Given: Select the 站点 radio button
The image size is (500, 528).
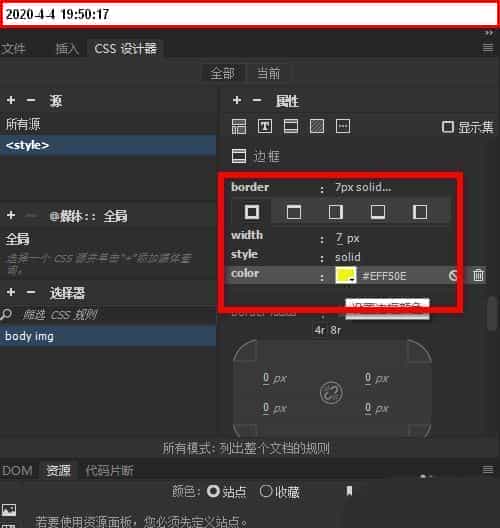Looking at the screenshot, I should coord(213,491).
